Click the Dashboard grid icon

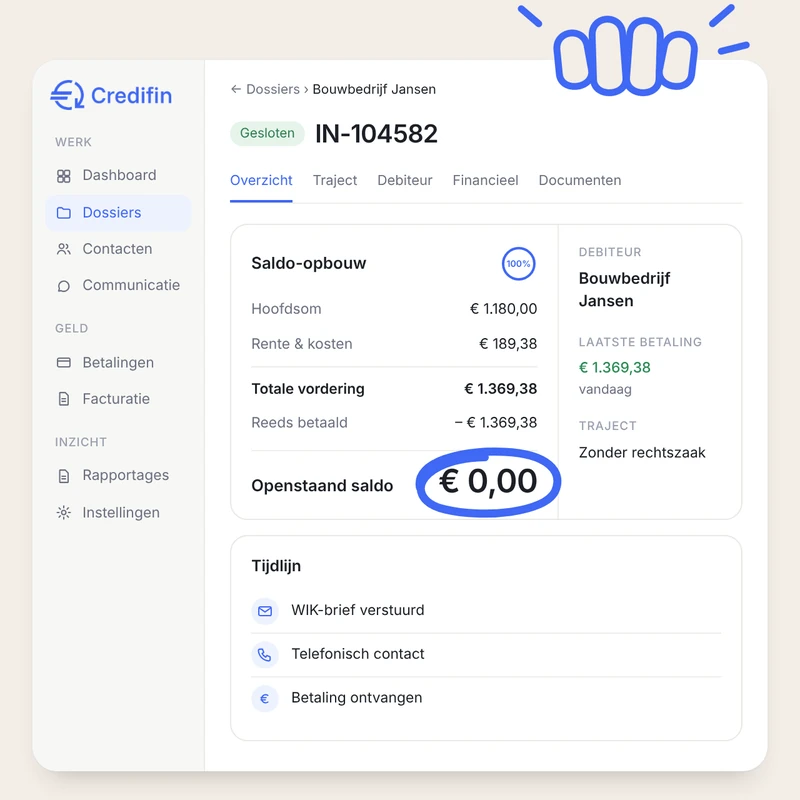pos(64,176)
